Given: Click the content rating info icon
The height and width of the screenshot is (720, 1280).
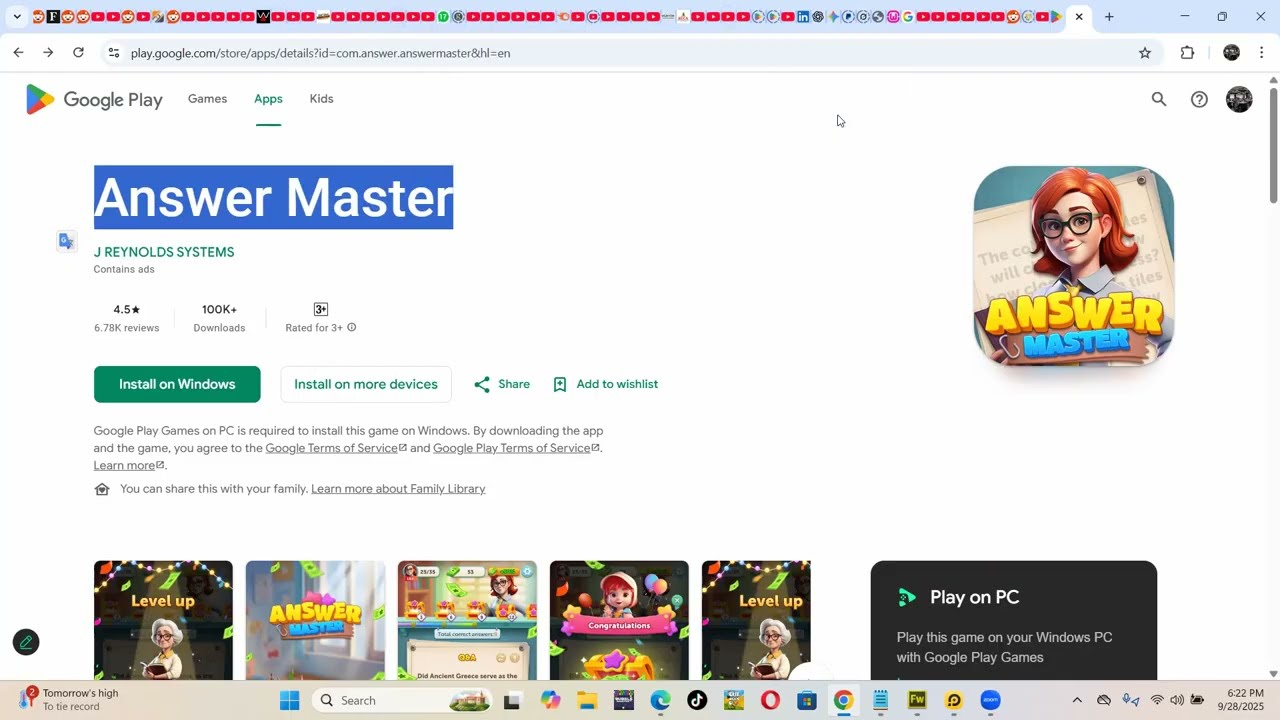Looking at the screenshot, I should point(351,328).
